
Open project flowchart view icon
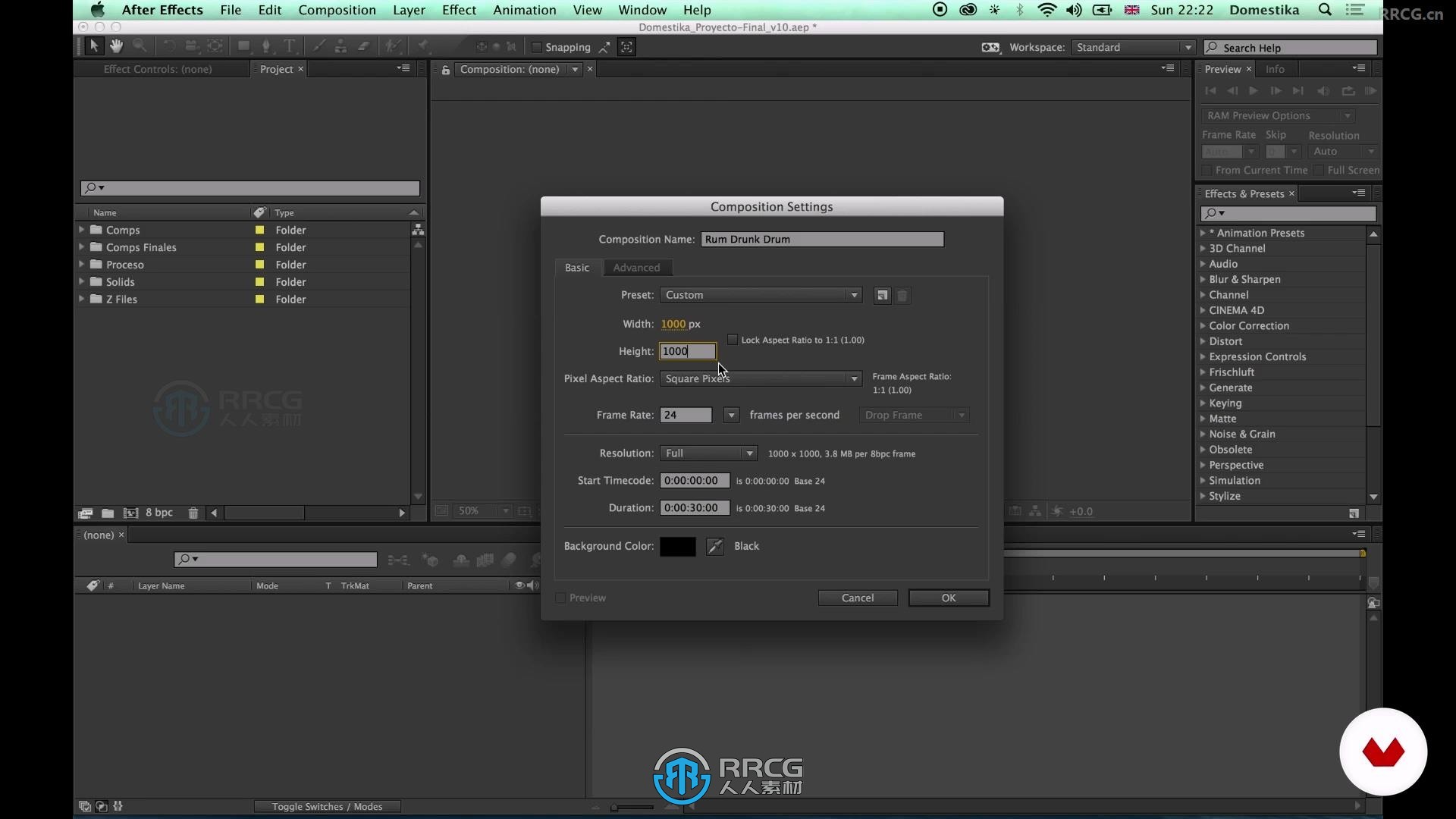coord(418,230)
